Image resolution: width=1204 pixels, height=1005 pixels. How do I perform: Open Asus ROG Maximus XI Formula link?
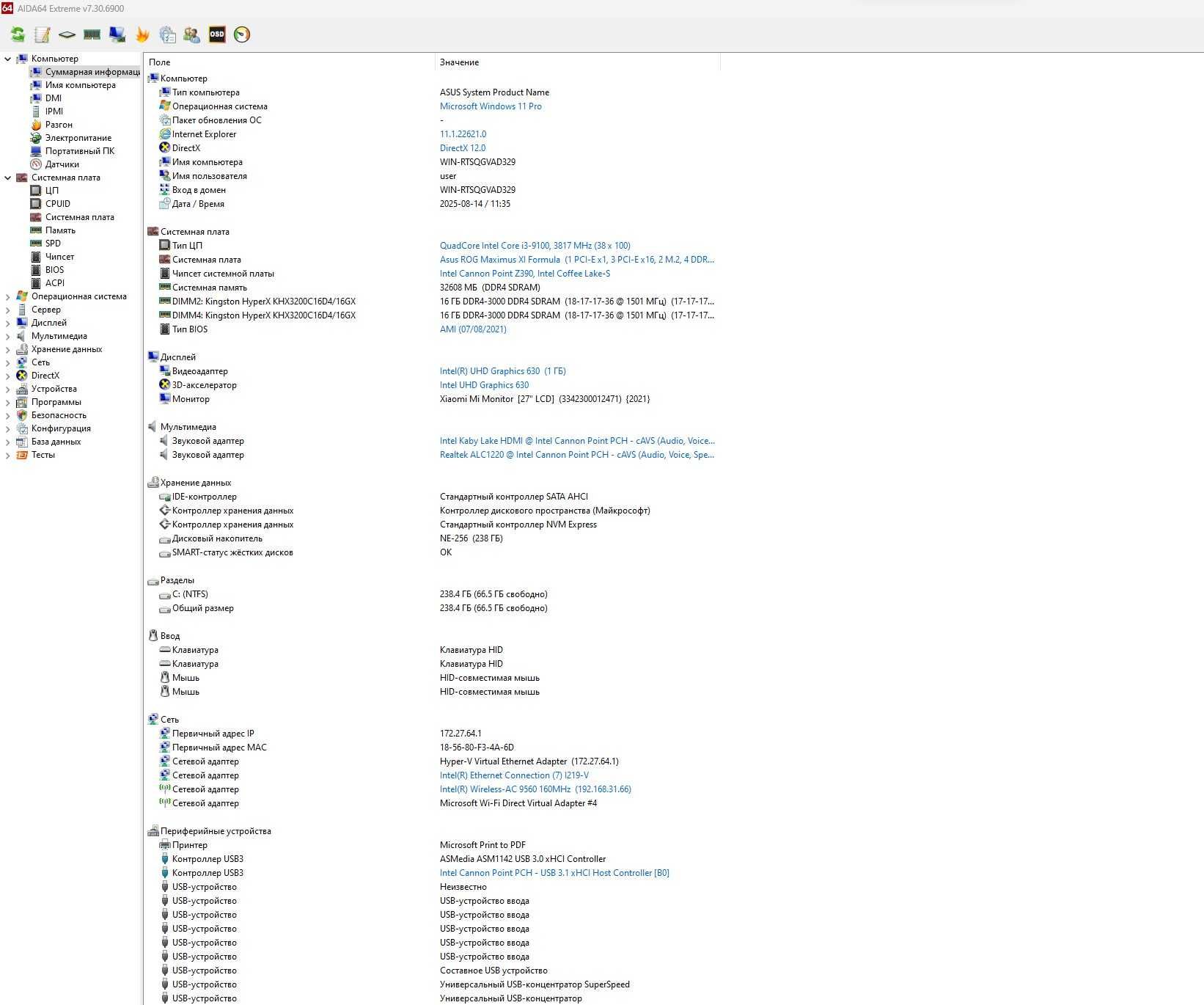pos(577,260)
